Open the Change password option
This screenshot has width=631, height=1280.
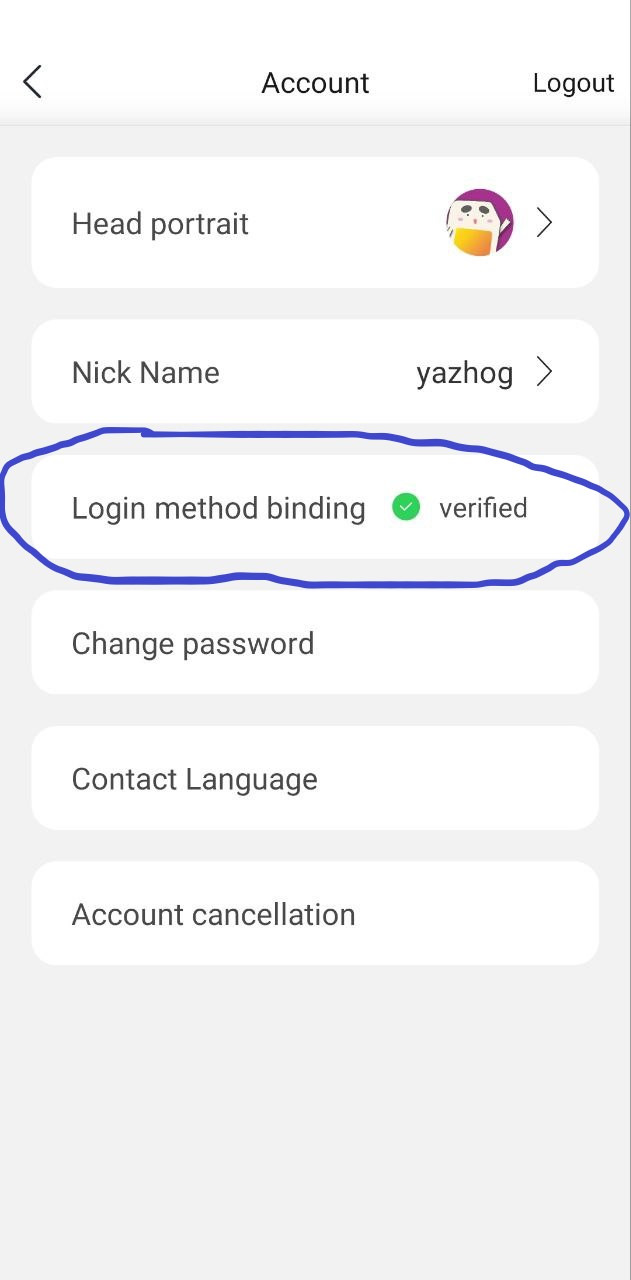click(193, 643)
